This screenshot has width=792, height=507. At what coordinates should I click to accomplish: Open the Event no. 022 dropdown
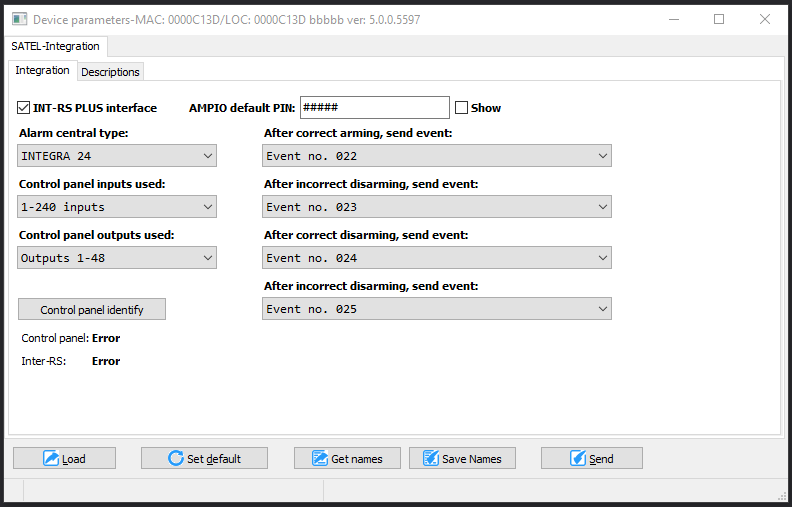[x=436, y=156]
